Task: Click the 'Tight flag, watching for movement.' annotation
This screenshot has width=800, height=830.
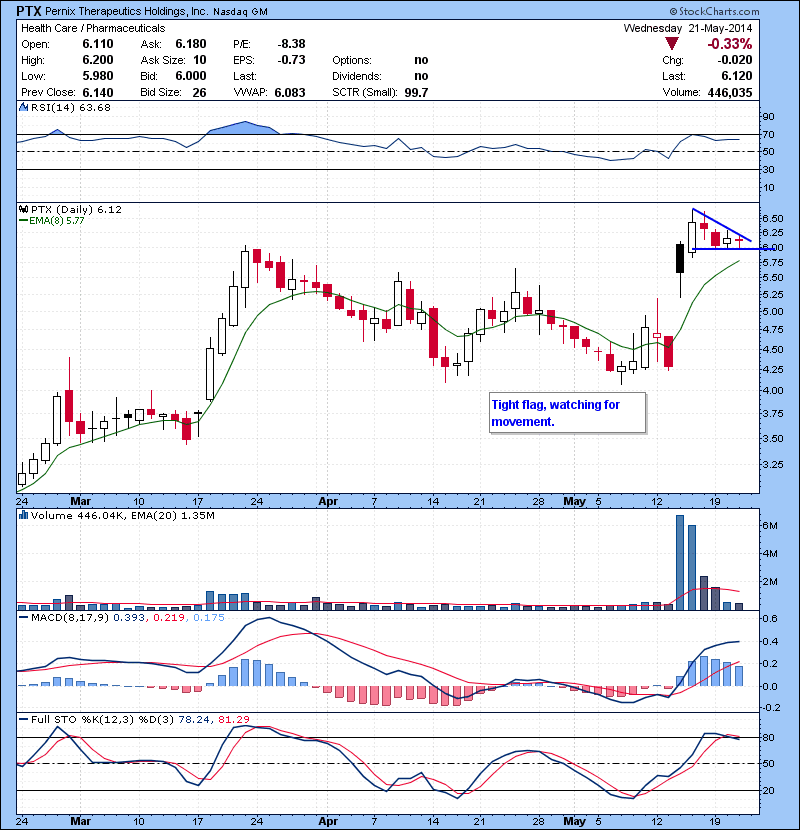Action: point(568,413)
